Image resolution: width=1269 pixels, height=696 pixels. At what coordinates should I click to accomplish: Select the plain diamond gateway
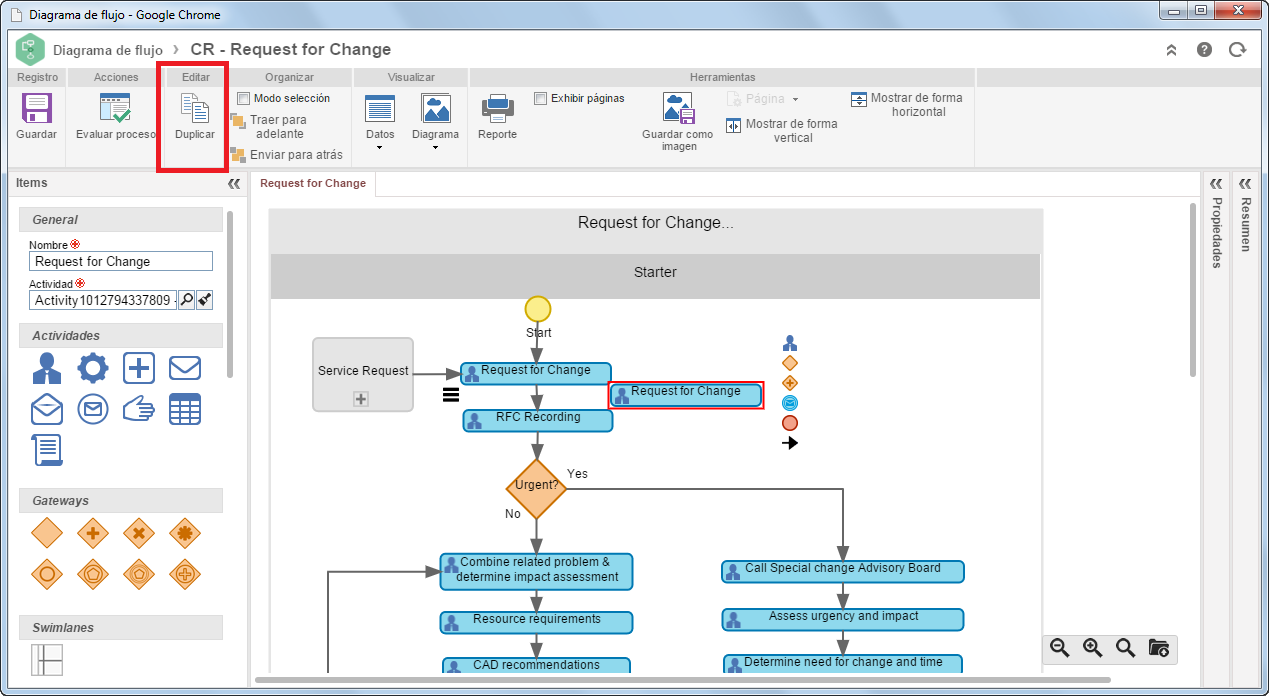tap(47, 533)
